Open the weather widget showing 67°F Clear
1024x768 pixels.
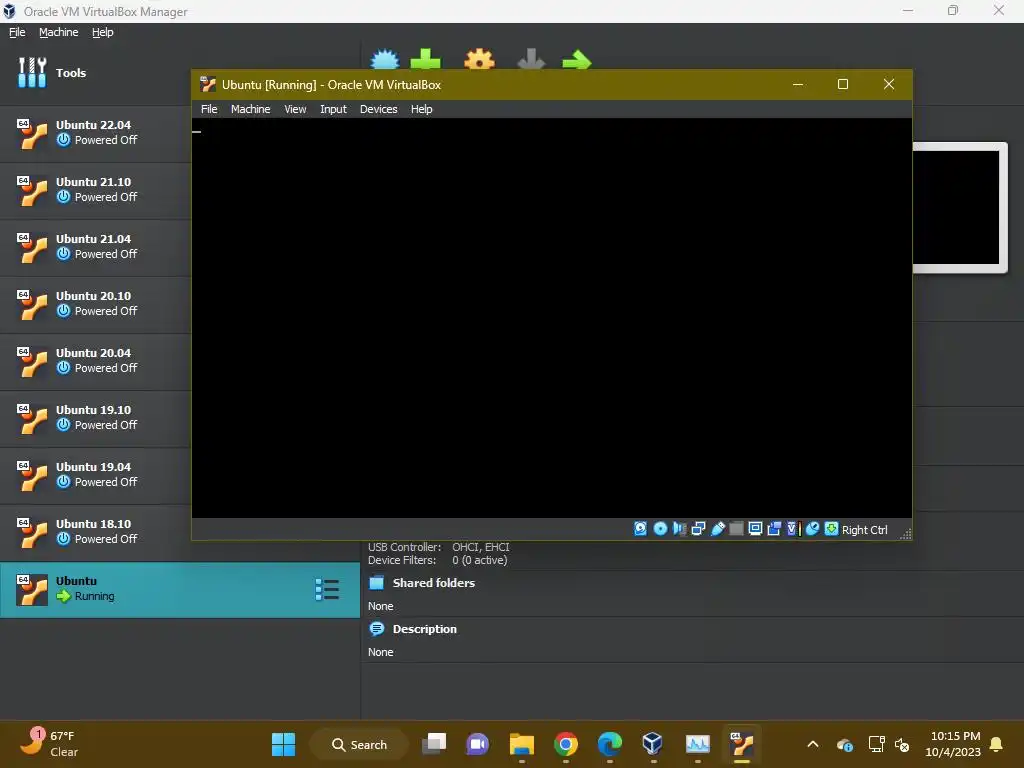[49, 744]
